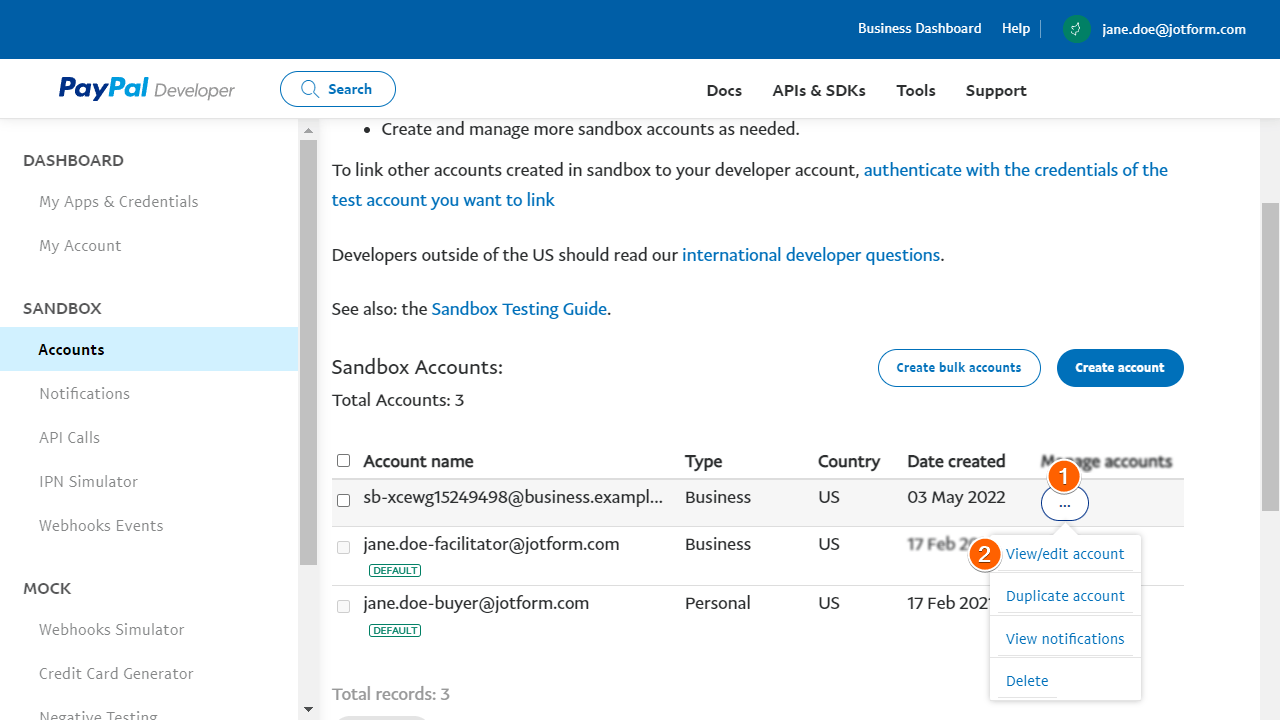Screen dimensions: 1280x720
Task: Choose Delete from the account menu
Action: tap(1027, 681)
